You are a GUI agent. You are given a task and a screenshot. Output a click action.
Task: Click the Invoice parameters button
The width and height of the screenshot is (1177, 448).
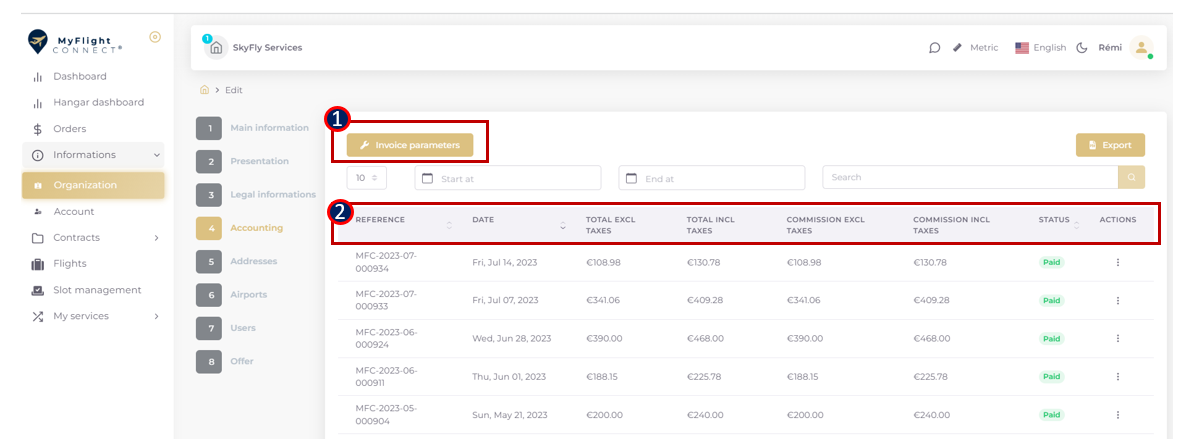pyautogui.click(x=410, y=145)
